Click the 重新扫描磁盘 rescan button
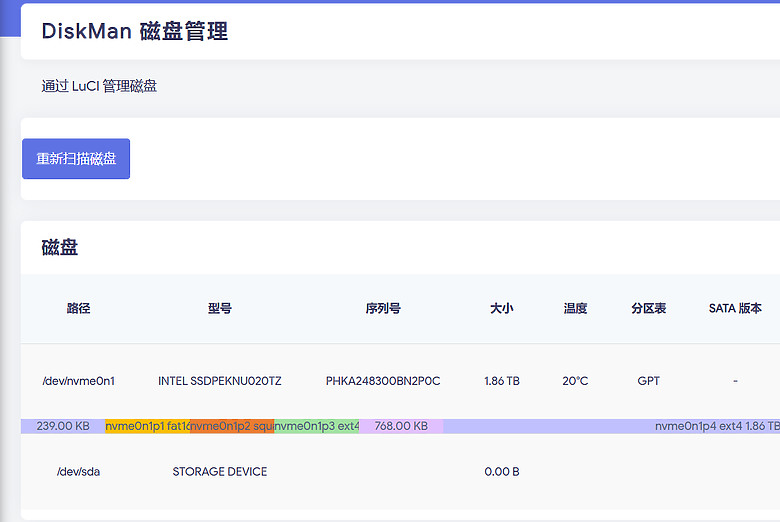This screenshot has height=522, width=780. click(76, 159)
